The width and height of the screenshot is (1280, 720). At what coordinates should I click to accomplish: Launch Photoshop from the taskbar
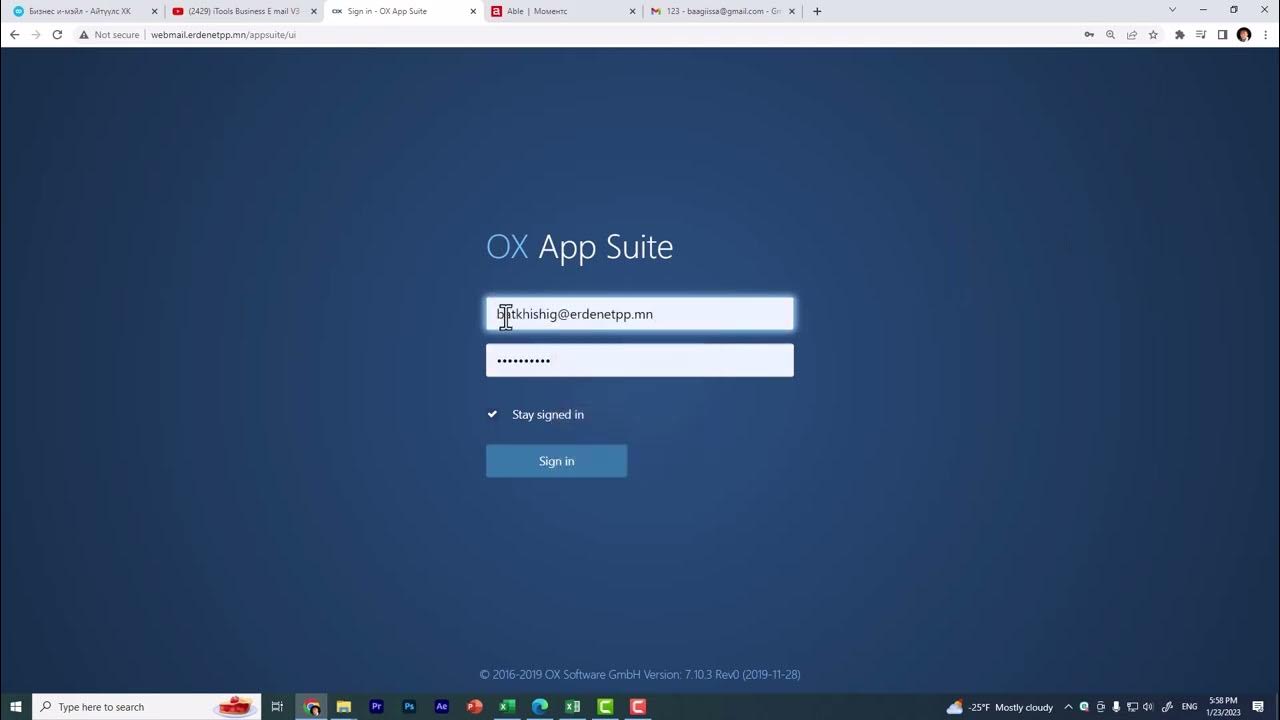click(x=409, y=707)
